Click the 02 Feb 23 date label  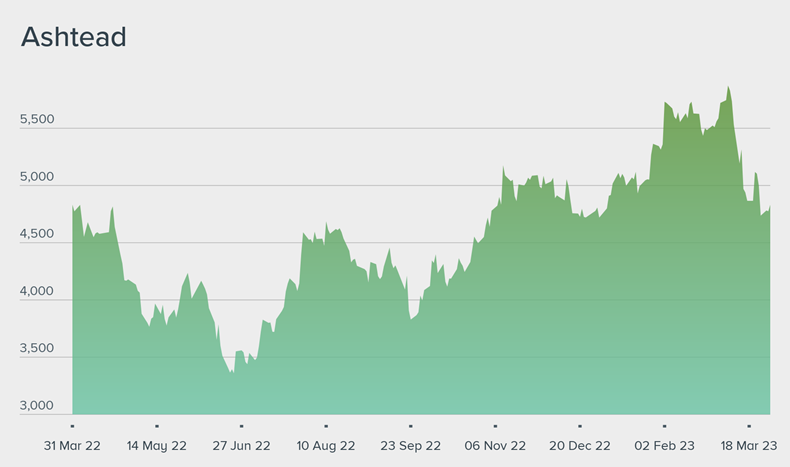[664, 445]
